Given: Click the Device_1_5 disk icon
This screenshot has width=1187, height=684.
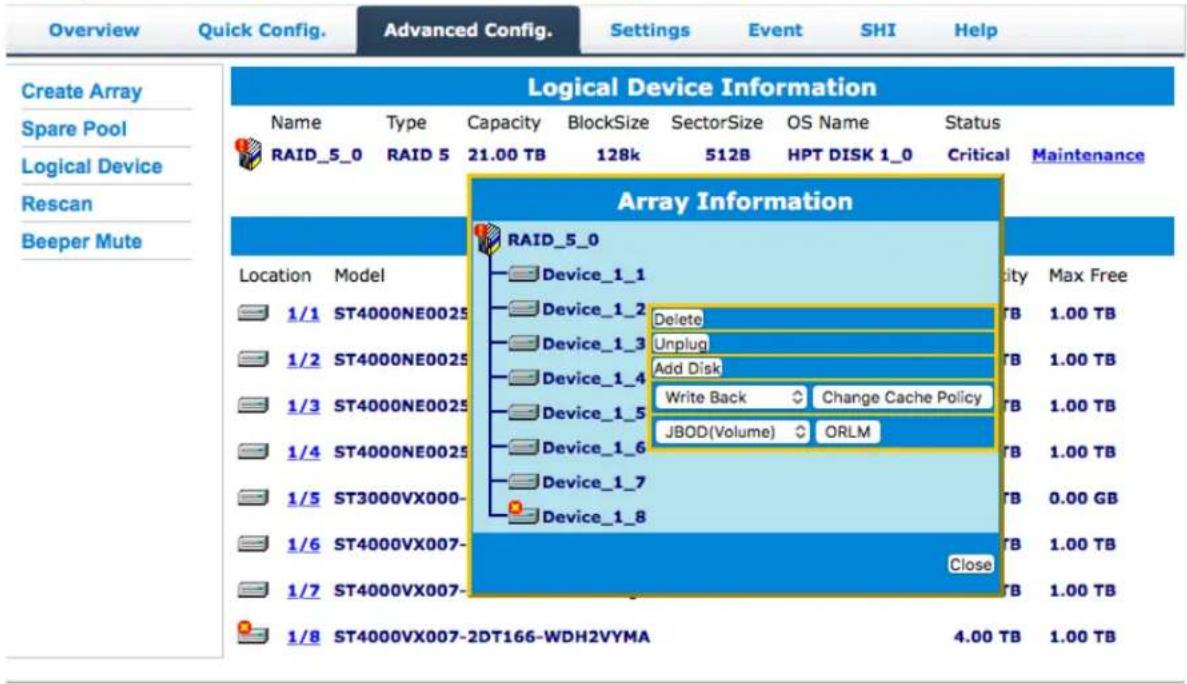Looking at the screenshot, I should click(523, 412).
